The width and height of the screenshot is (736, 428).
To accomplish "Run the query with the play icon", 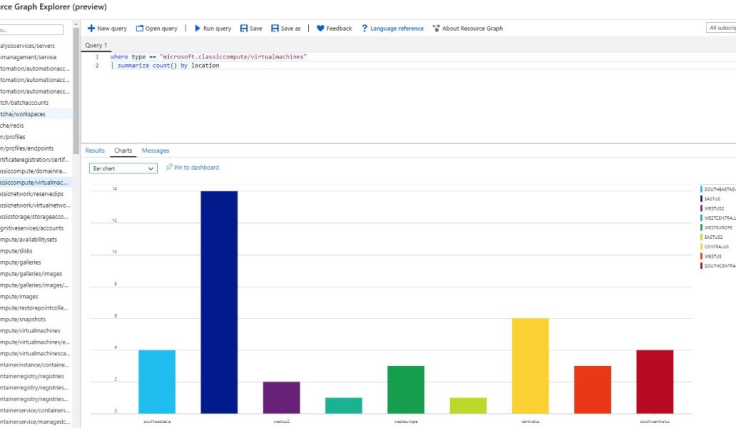I will 196,29.
